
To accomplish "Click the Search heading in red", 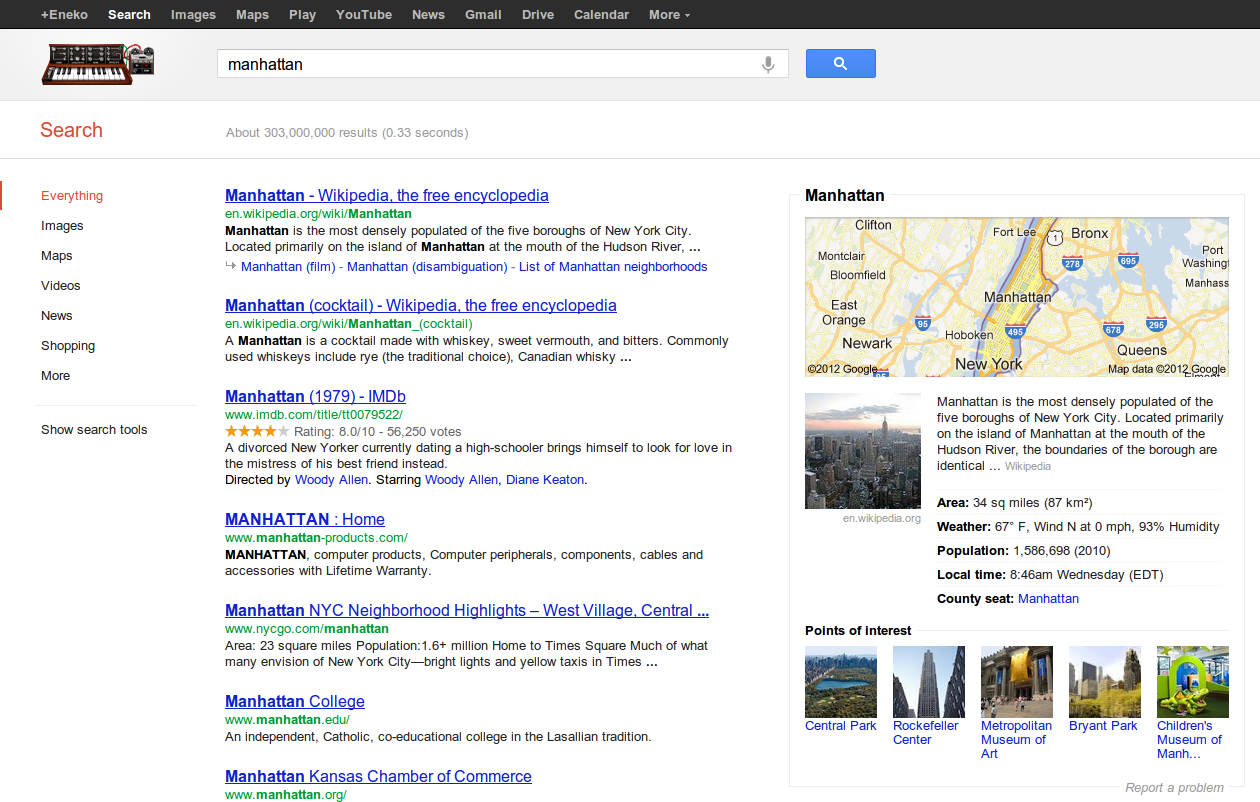I will click(x=71, y=130).
